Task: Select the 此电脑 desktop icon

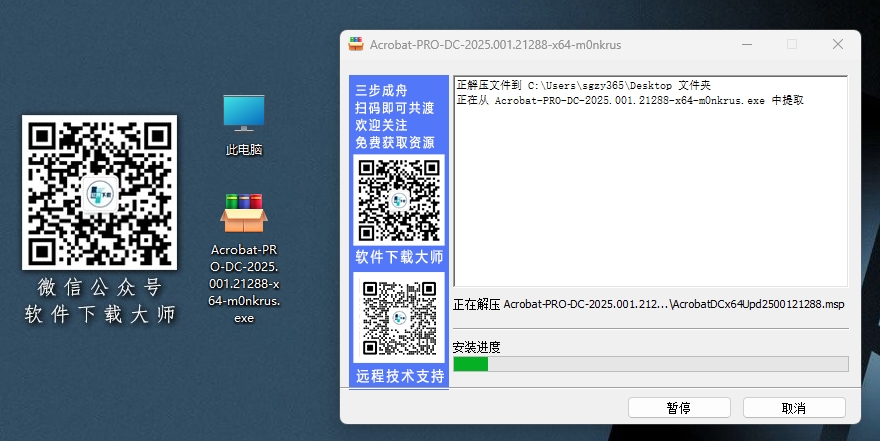Action: 244,125
